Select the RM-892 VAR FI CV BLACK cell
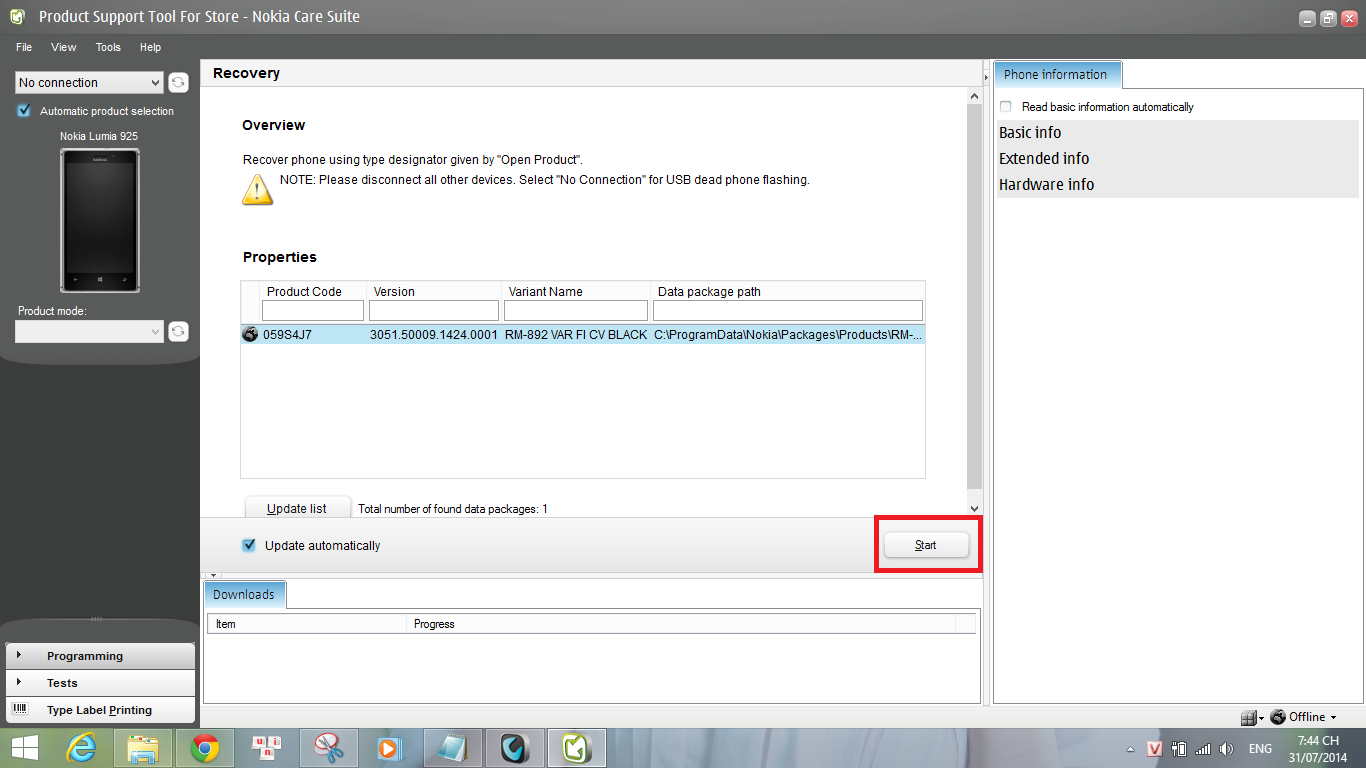This screenshot has width=1366, height=768. tap(576, 335)
